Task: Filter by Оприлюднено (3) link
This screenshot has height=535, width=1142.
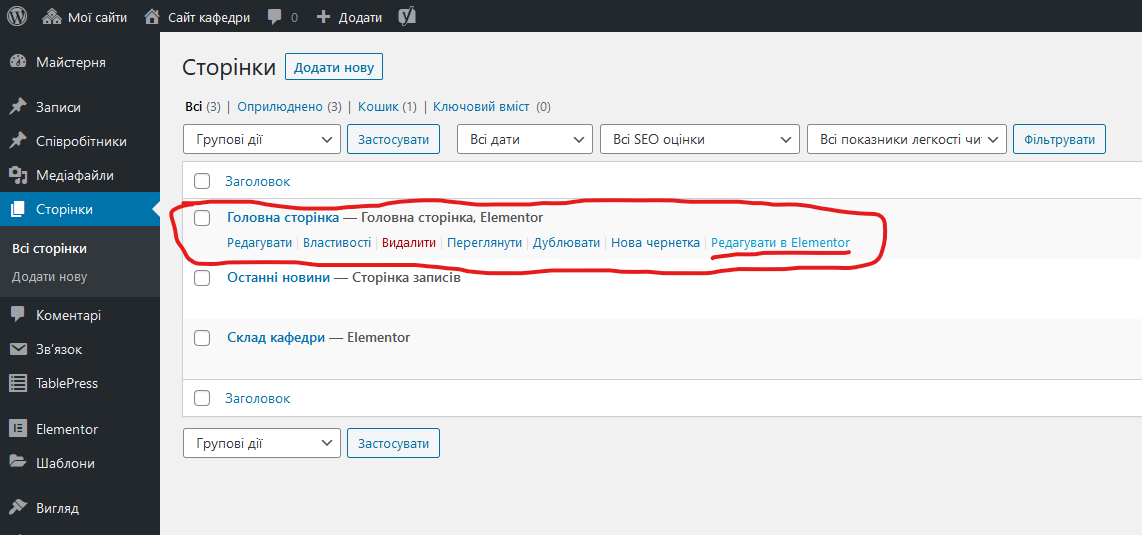Action: click(289, 107)
